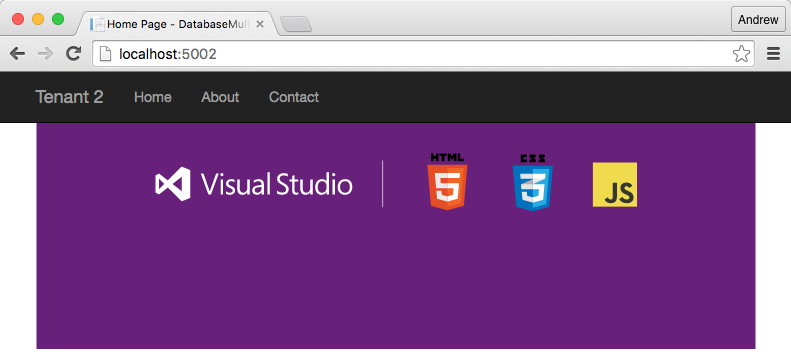Click the CSS3 logo in the banner
The image size is (791, 362).
point(533,182)
